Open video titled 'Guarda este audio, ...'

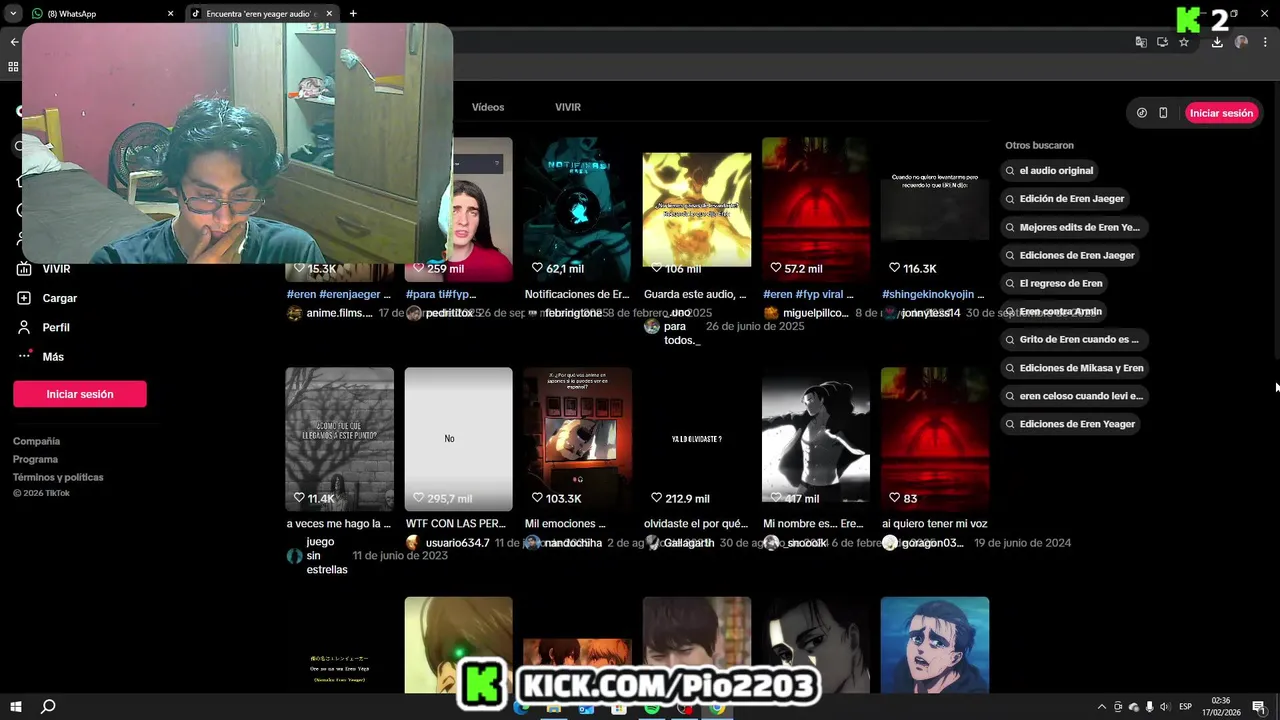[x=695, y=295]
